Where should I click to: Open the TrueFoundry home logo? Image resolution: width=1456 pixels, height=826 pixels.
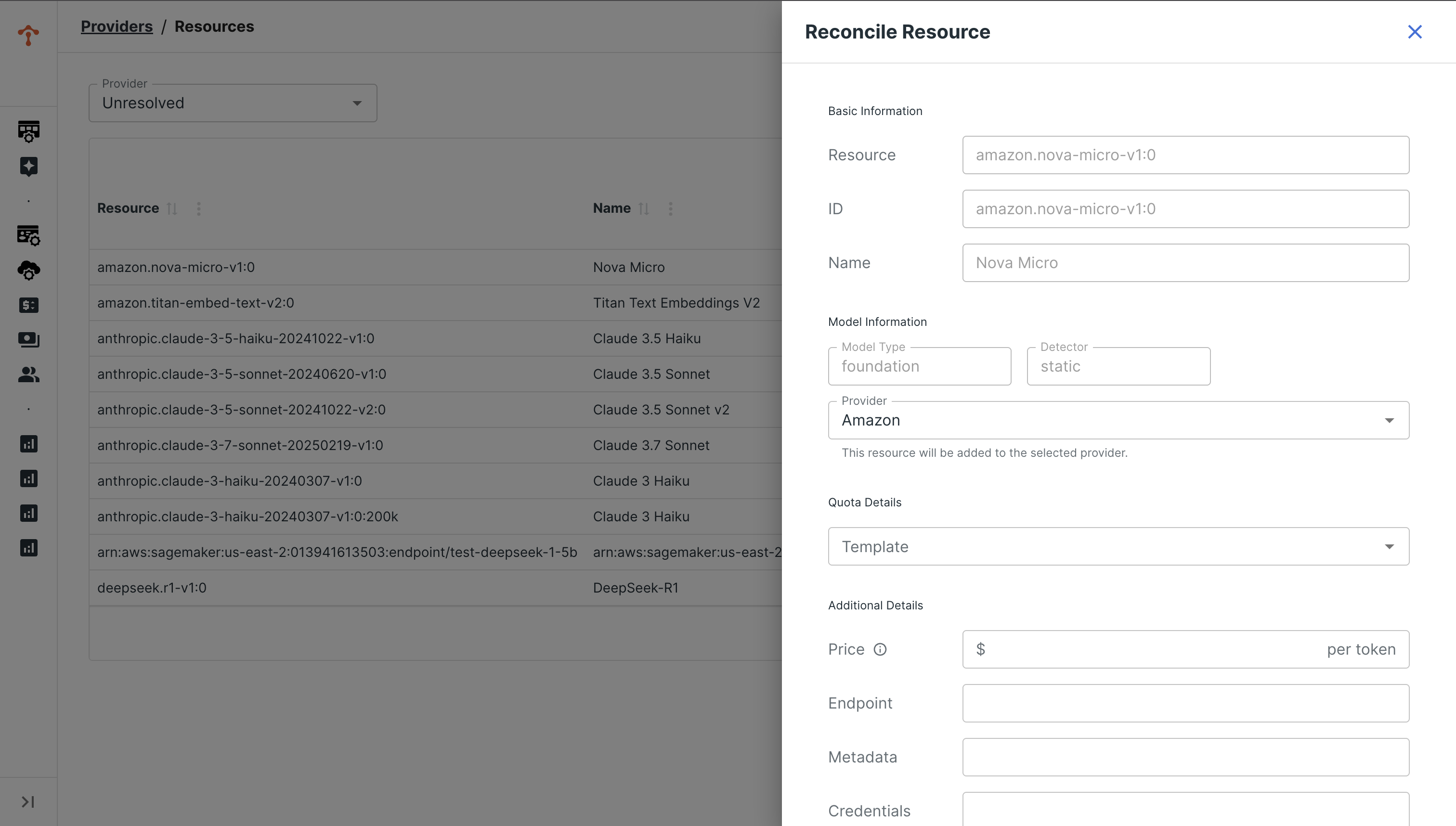[x=28, y=35]
